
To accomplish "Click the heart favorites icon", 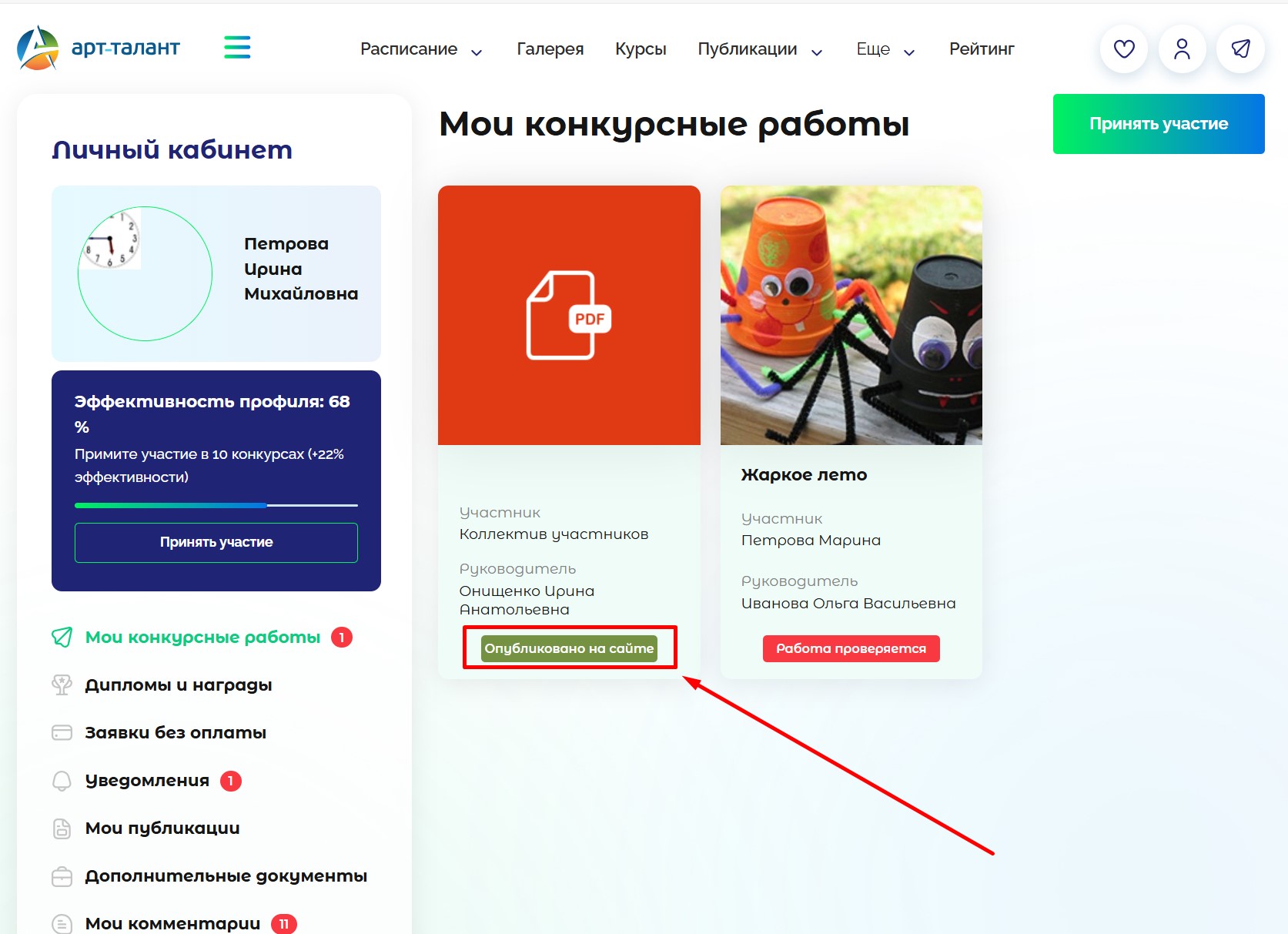I will point(1124,49).
